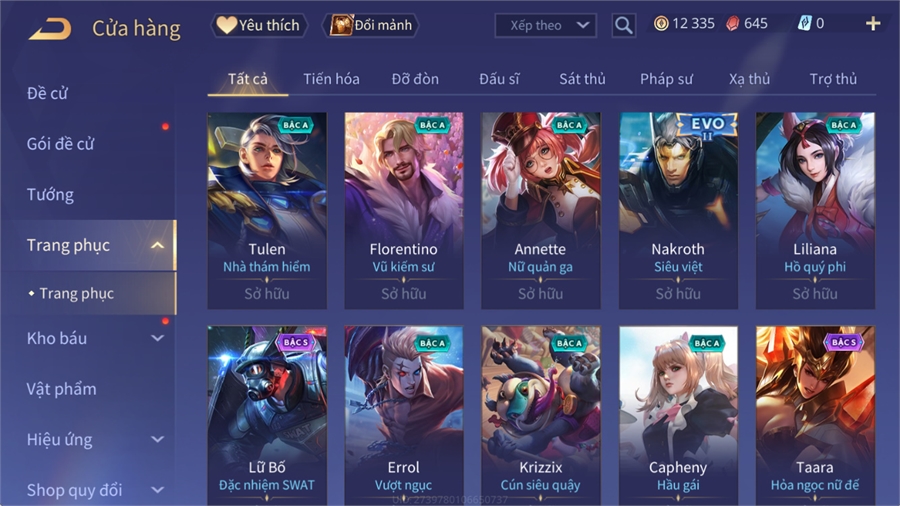
Task: Open the Taara Hỏa ngọc nữ đế skin
Action: click(815, 415)
